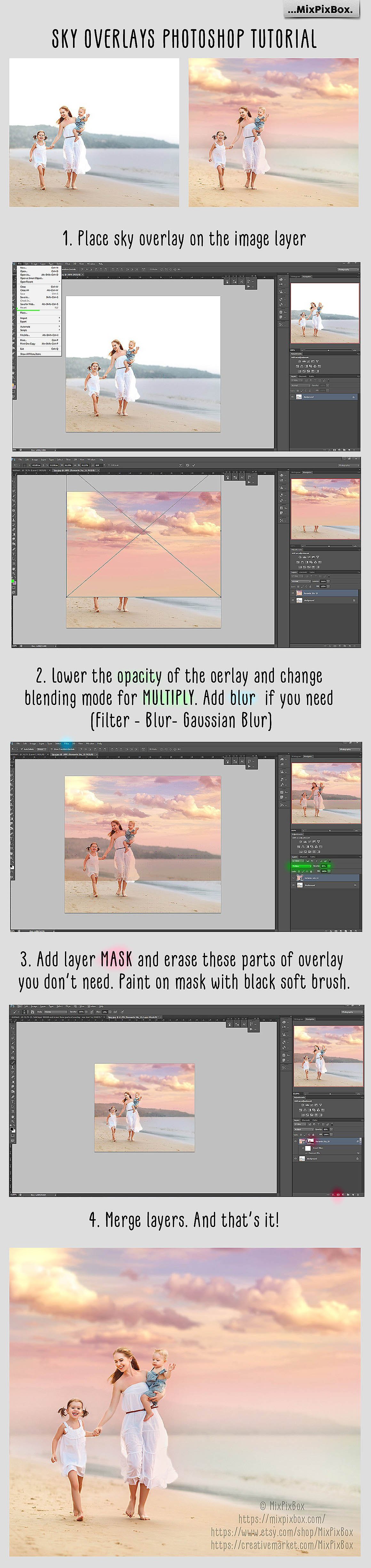
Task: Click the commit transform checkmark in the sky placement screenshot
Action: click(194, 465)
